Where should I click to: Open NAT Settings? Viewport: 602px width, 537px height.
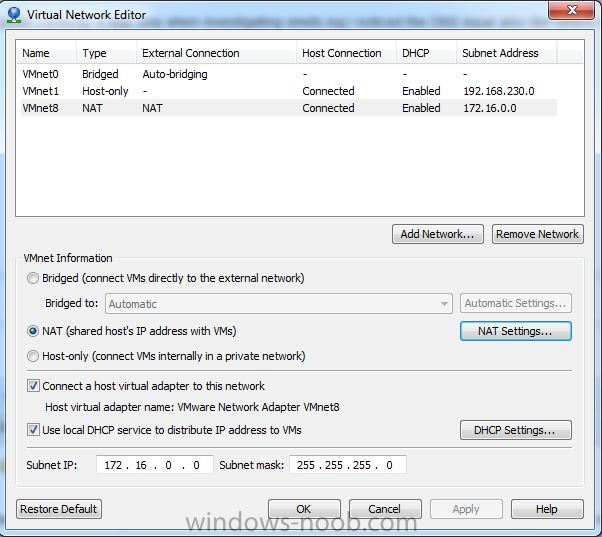point(516,331)
